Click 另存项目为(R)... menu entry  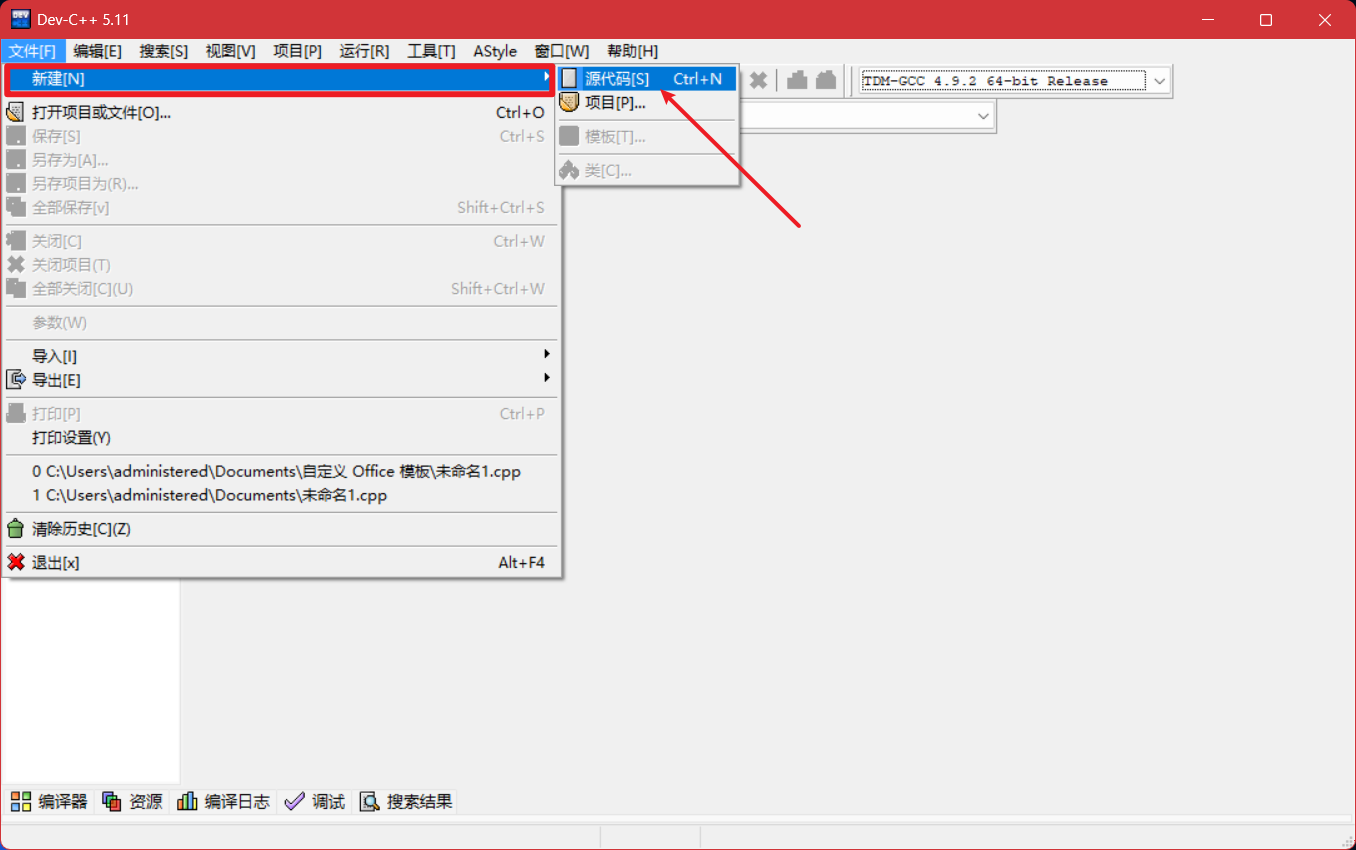point(280,184)
